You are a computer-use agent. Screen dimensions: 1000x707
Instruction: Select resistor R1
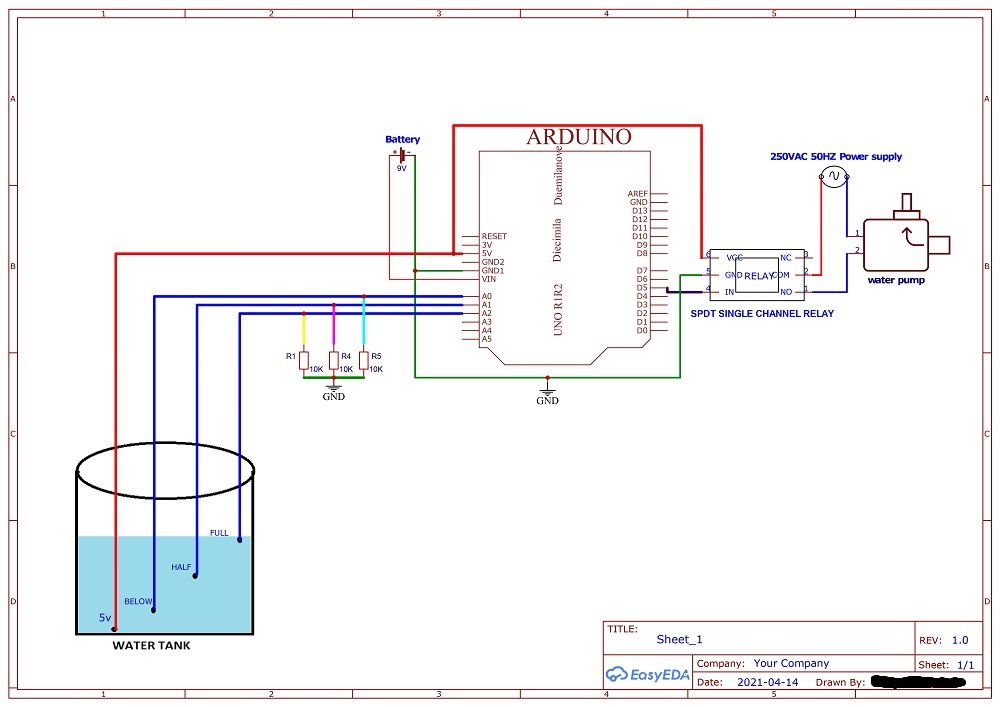(x=302, y=358)
